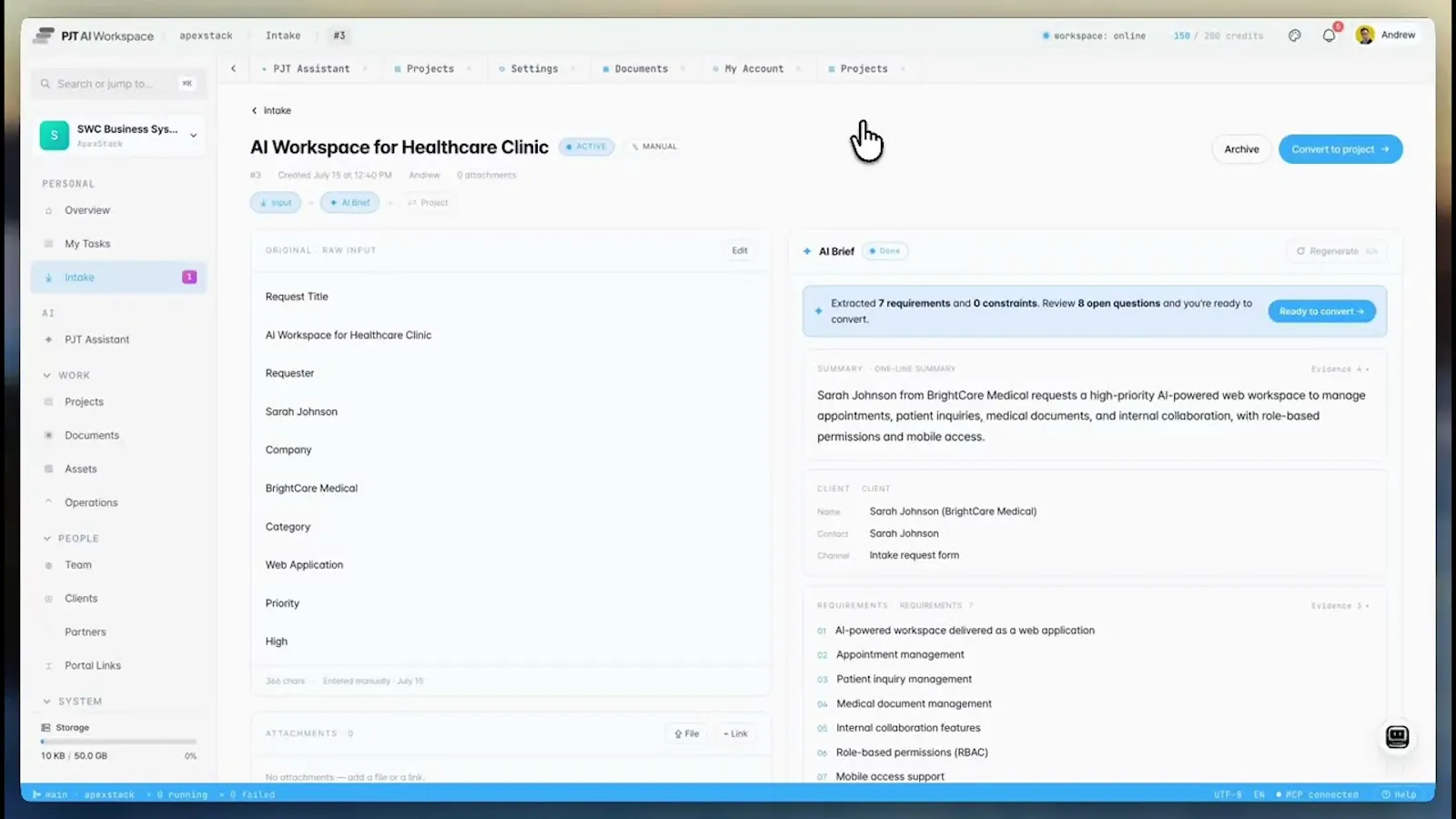The height and width of the screenshot is (819, 1456).
Task: Click the main branch icon in status bar
Action: click(x=37, y=794)
